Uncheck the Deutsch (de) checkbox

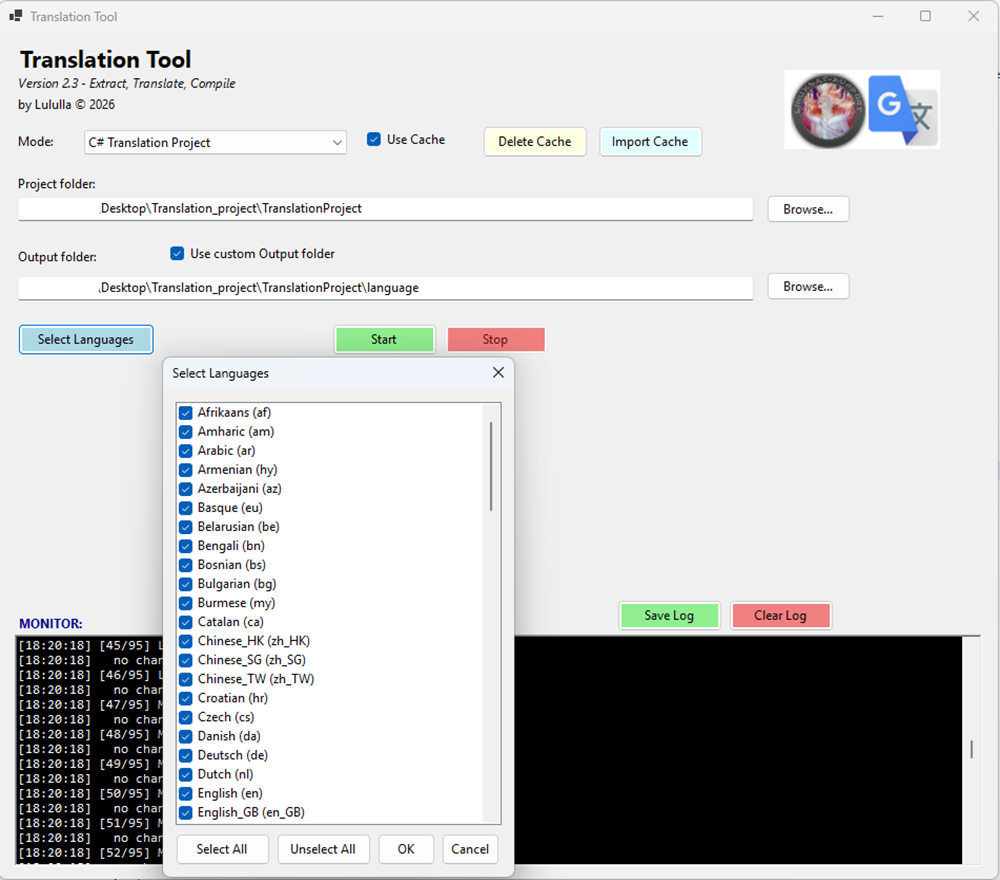[186, 756]
